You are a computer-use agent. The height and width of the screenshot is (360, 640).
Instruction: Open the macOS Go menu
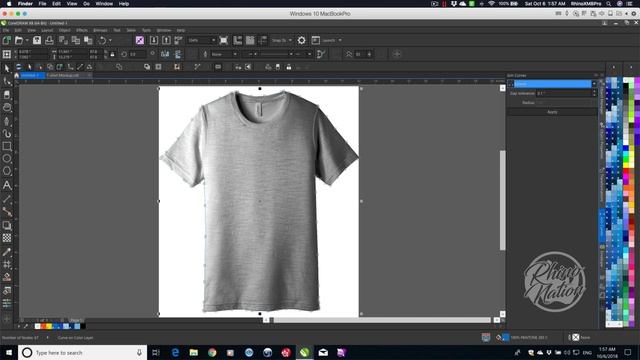tap(86, 4)
